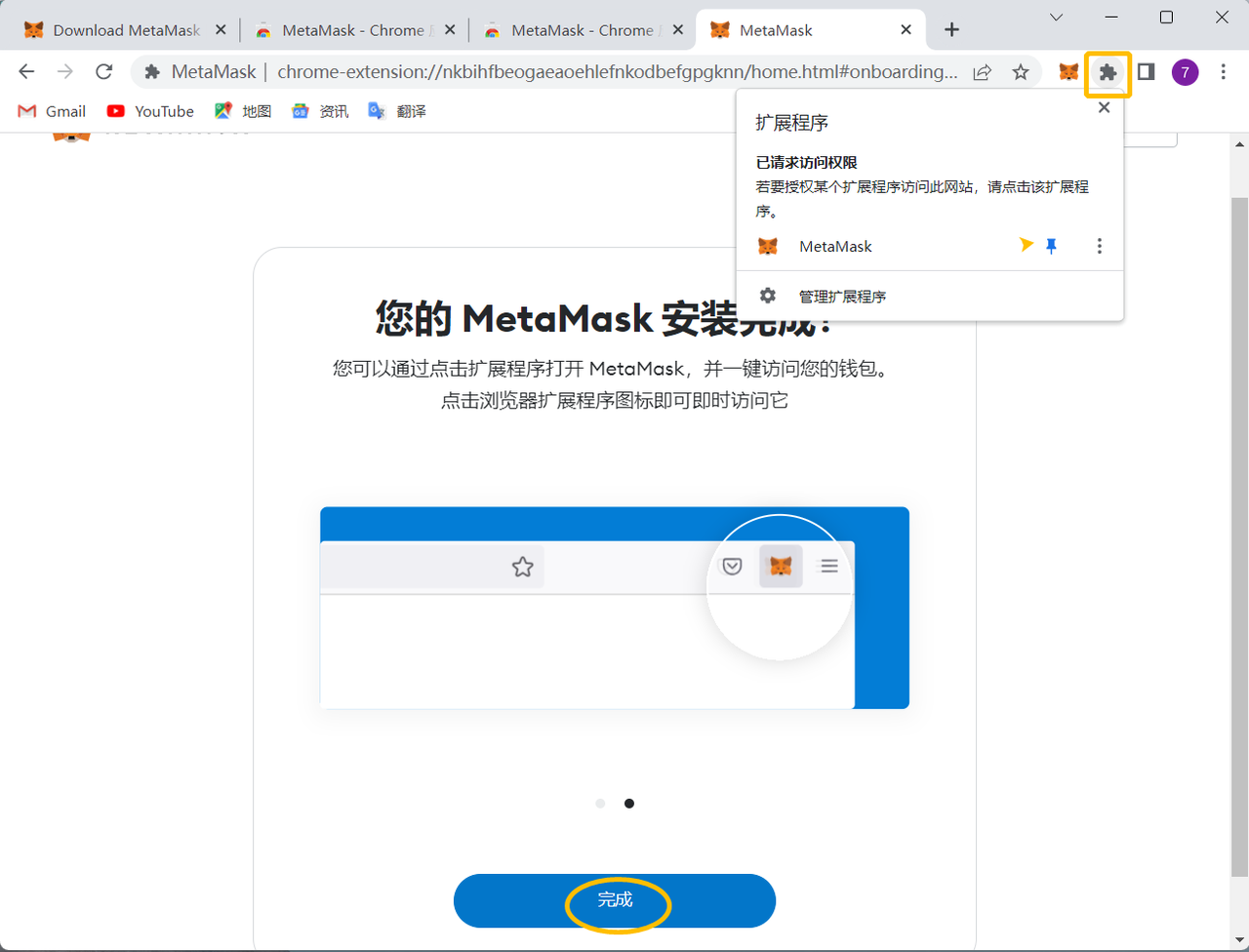The image size is (1249, 952).
Task: Reload the current page
Action: click(103, 71)
